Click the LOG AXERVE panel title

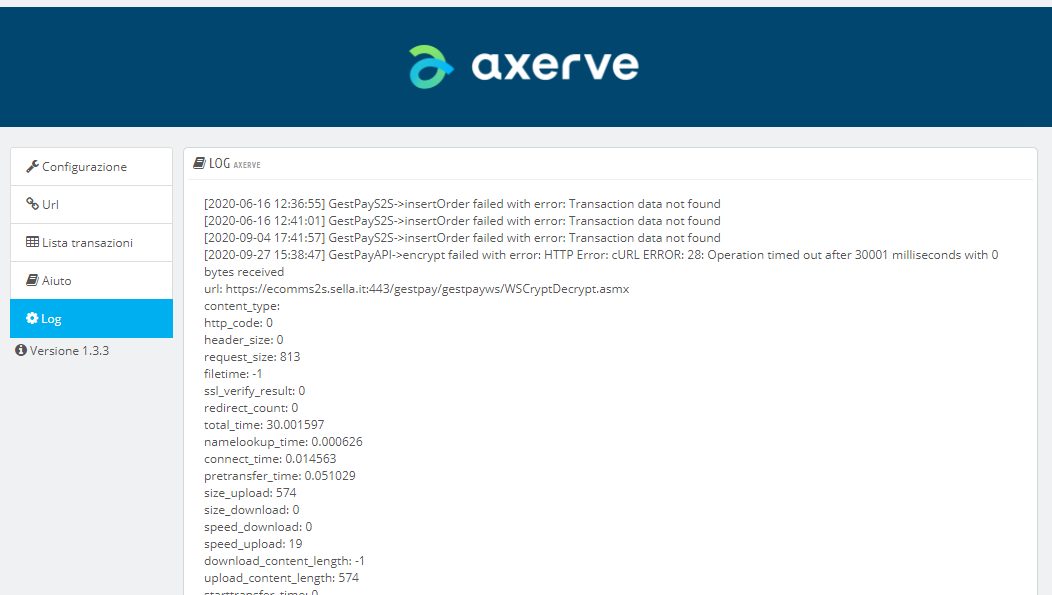[234, 164]
